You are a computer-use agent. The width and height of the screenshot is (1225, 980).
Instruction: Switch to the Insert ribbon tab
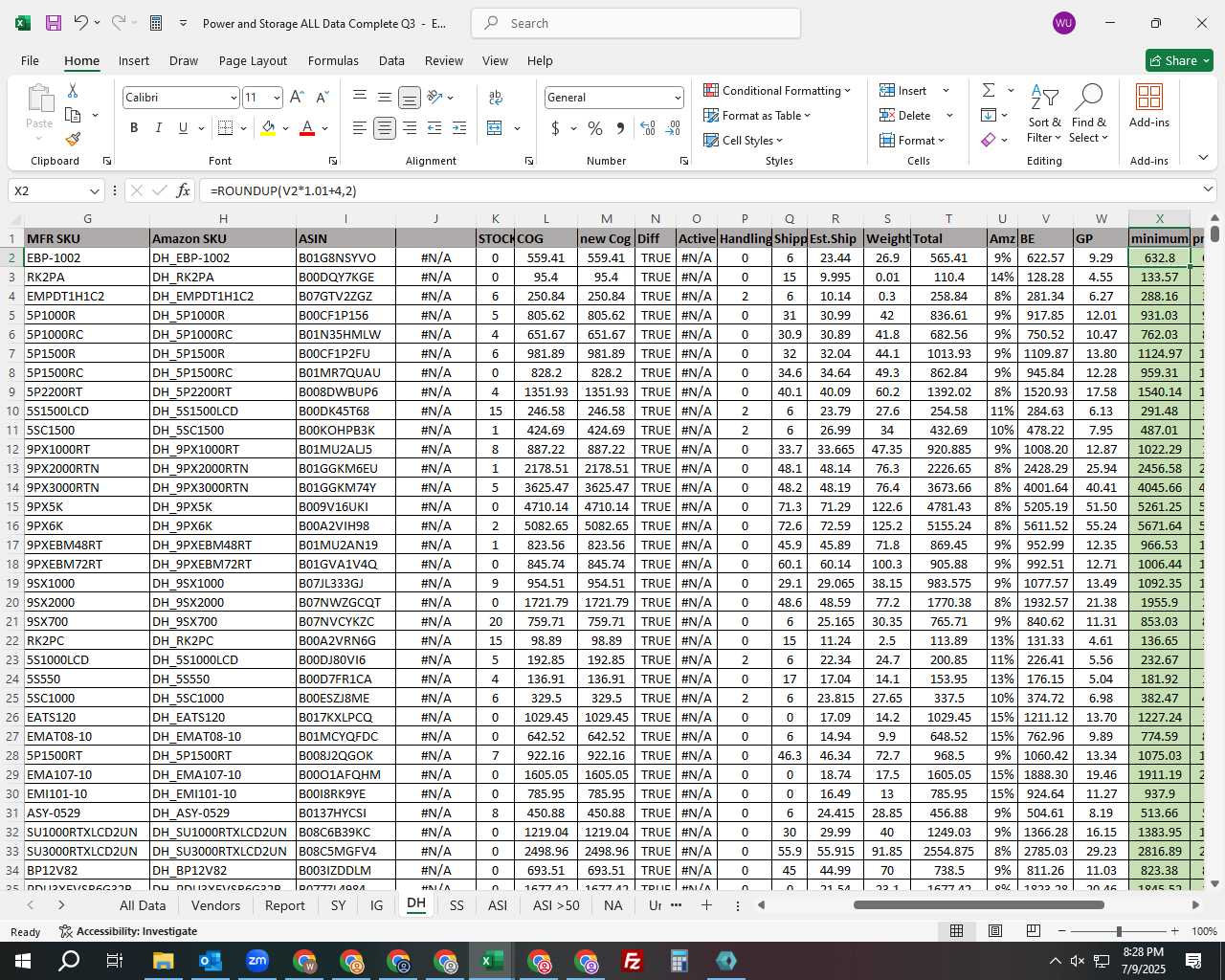(x=134, y=60)
